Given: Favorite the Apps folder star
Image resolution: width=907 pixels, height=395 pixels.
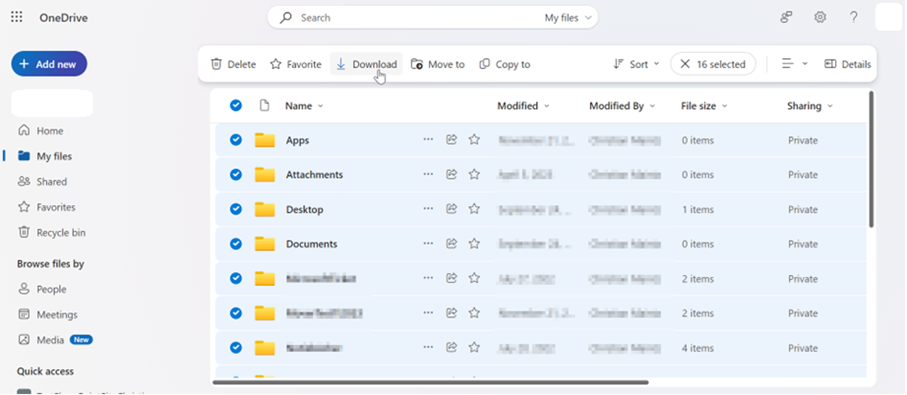Looking at the screenshot, I should coord(474,139).
